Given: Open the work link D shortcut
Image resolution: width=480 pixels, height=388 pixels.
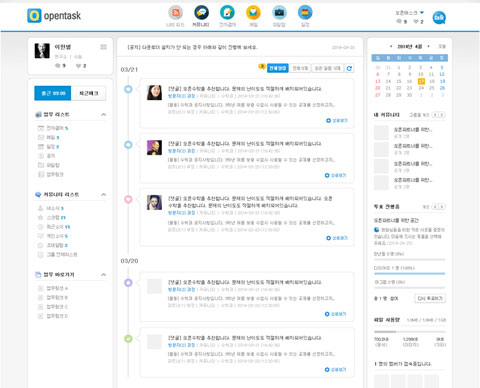Looking at the screenshot, I should pyautogui.click(x=53, y=316).
